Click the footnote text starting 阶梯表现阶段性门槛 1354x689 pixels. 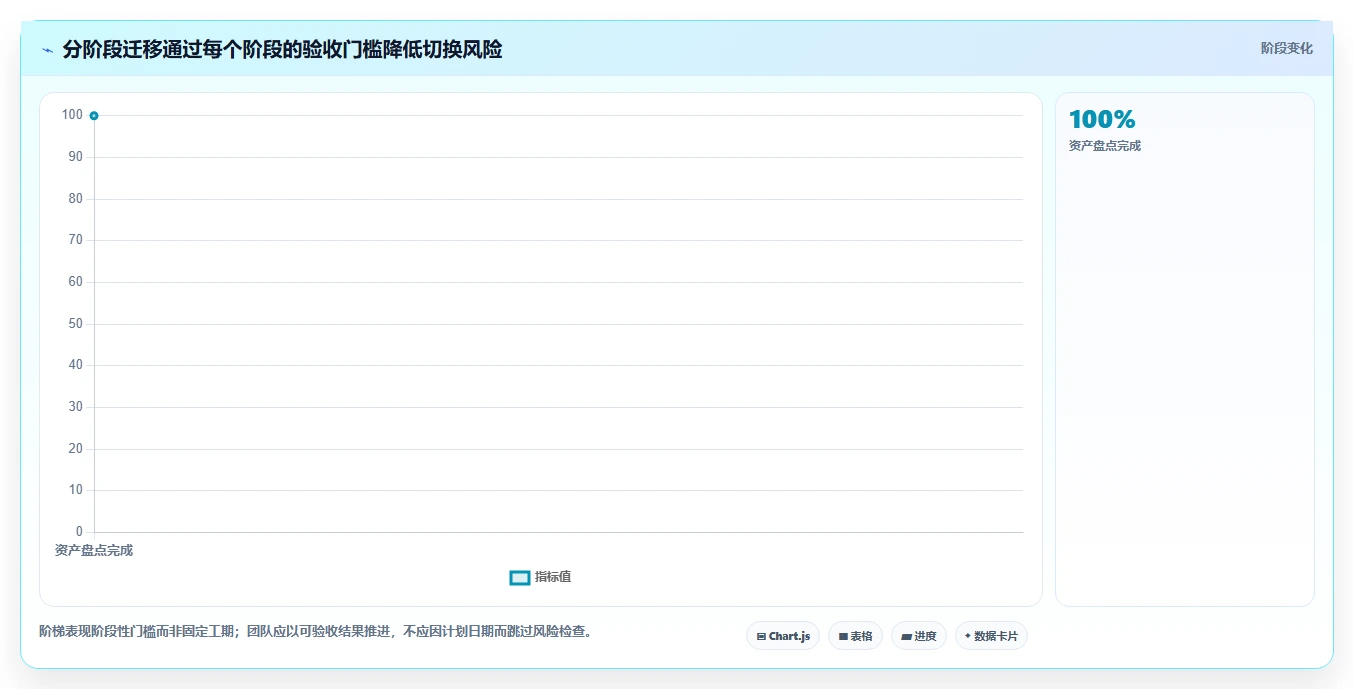click(x=316, y=632)
